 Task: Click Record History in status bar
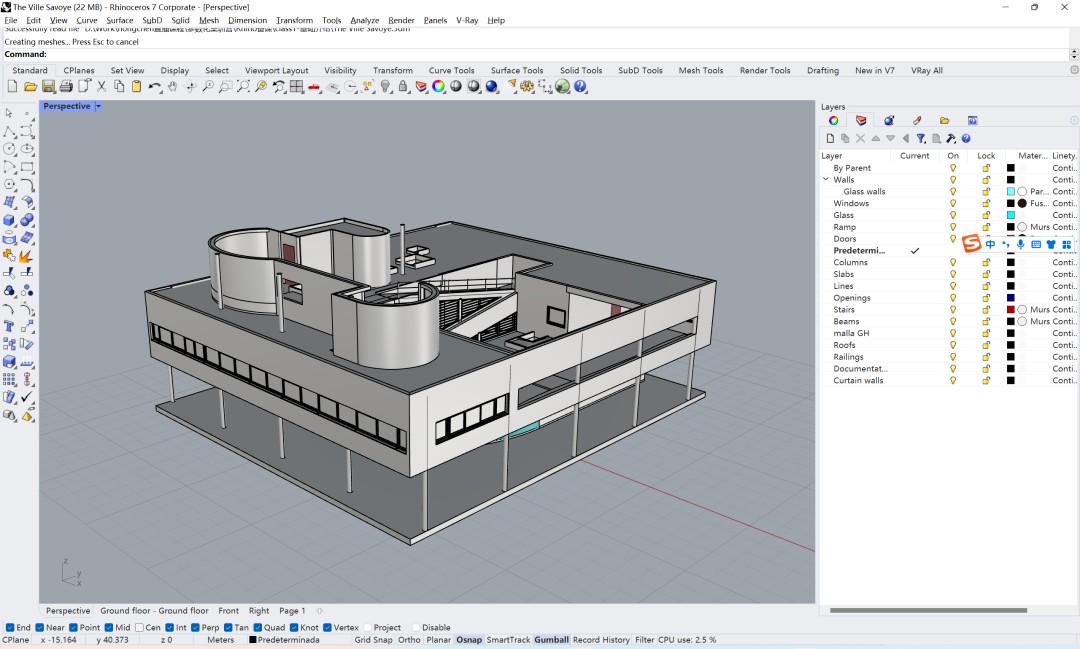601,640
